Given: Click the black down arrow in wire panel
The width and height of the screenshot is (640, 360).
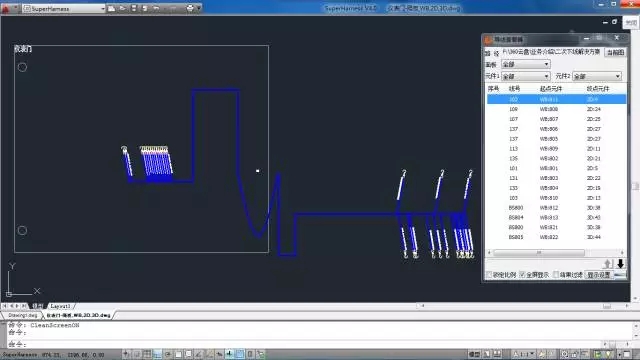Looking at the screenshot, I should click(x=620, y=264).
